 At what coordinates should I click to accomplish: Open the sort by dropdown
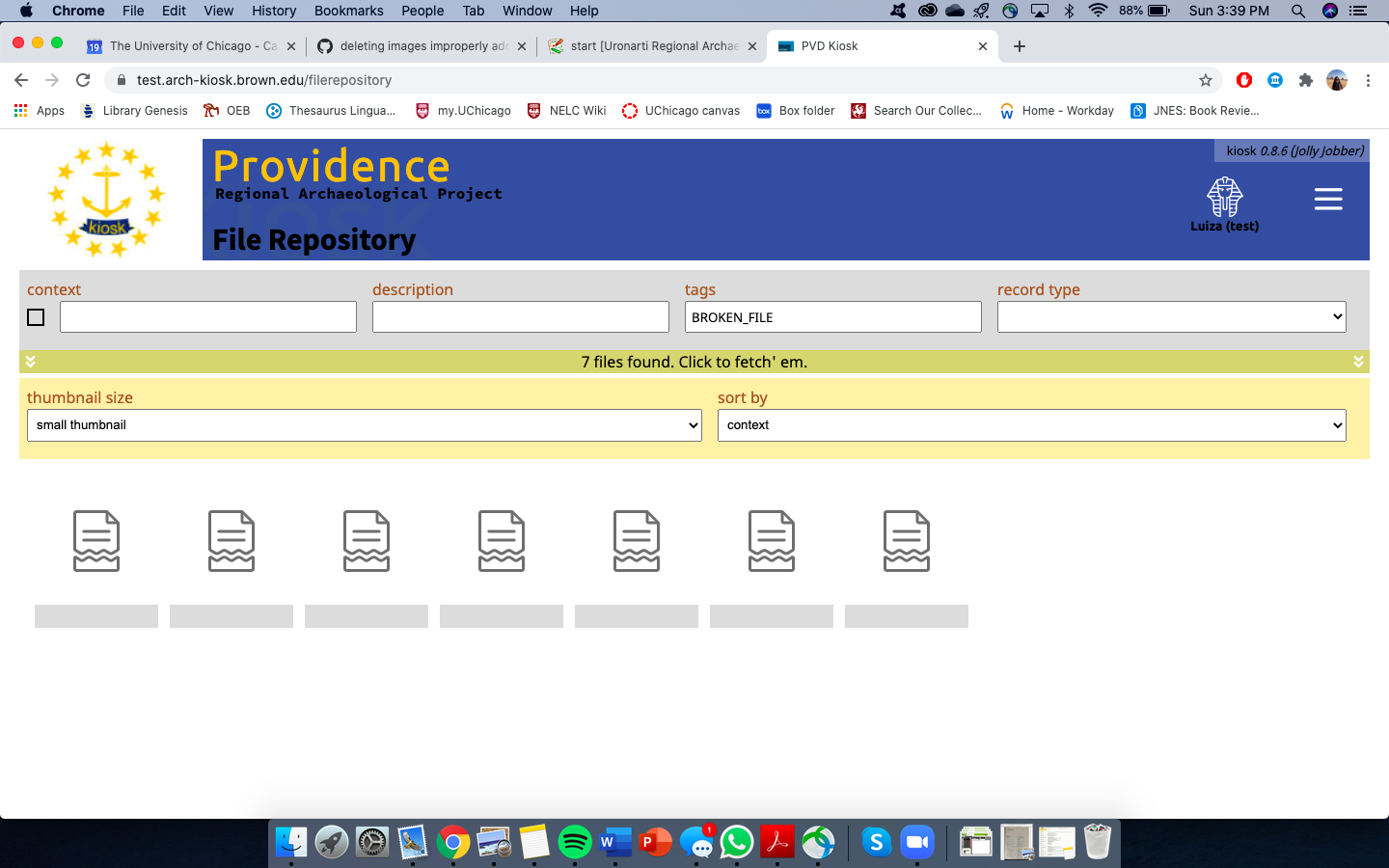(1031, 424)
